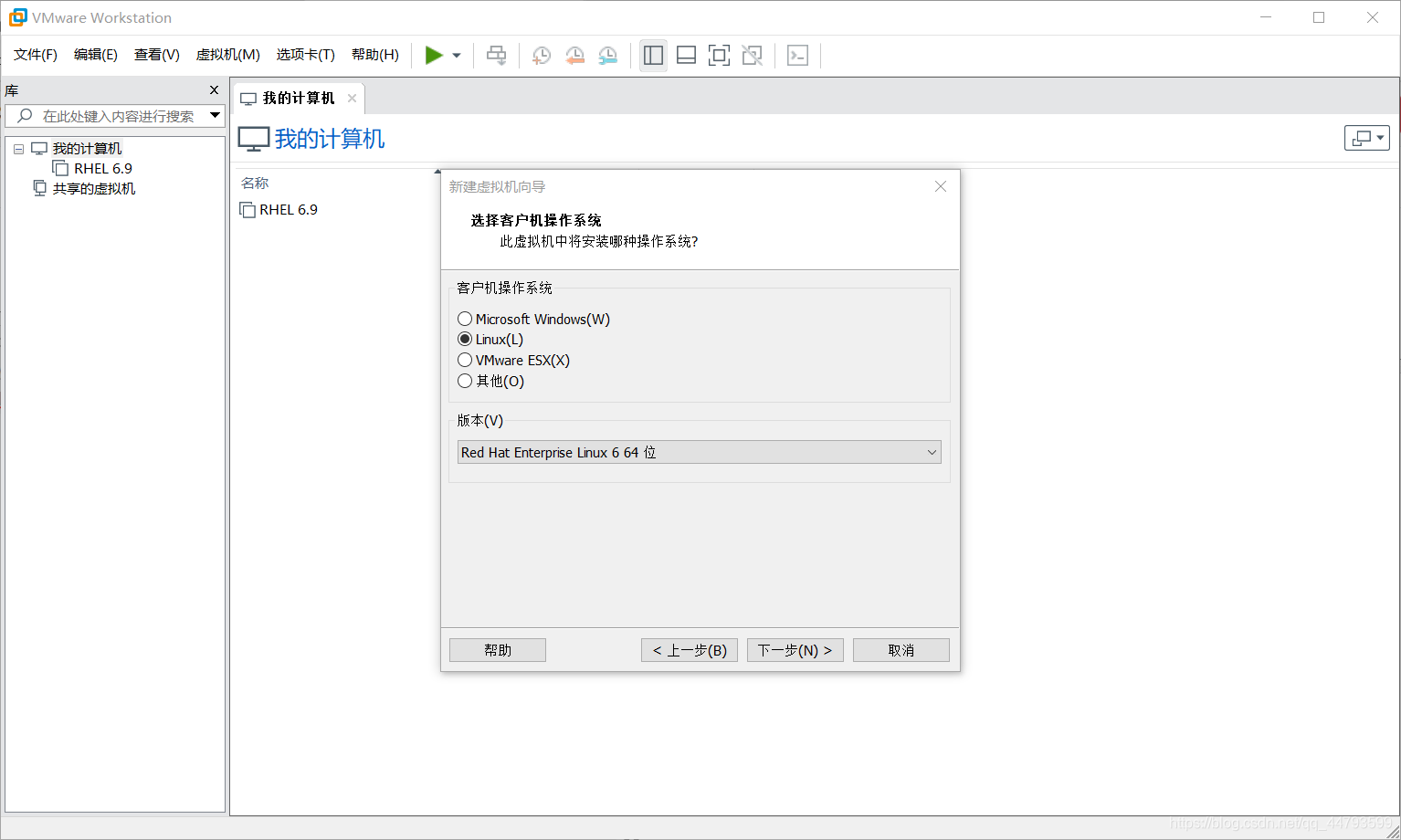Open the 版本 Red Hat Enterprise Linux dropdown
The height and width of the screenshot is (840, 1401).
tap(700, 453)
